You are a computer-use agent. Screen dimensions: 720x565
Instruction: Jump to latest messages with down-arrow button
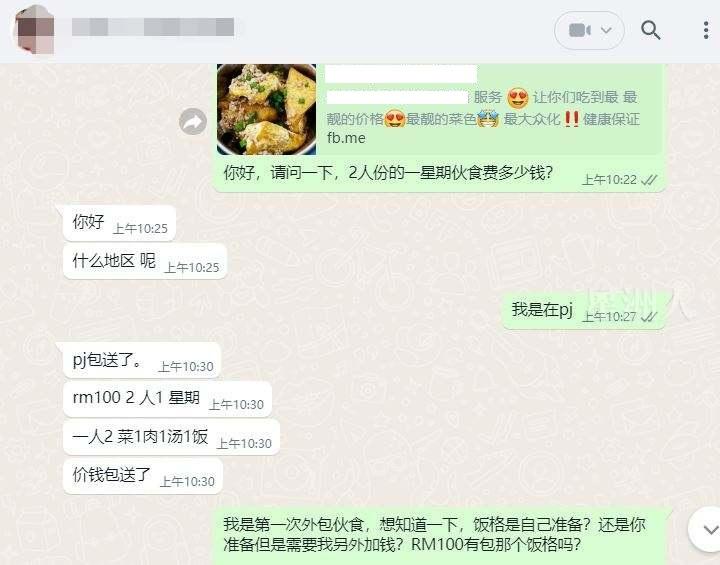click(706, 529)
